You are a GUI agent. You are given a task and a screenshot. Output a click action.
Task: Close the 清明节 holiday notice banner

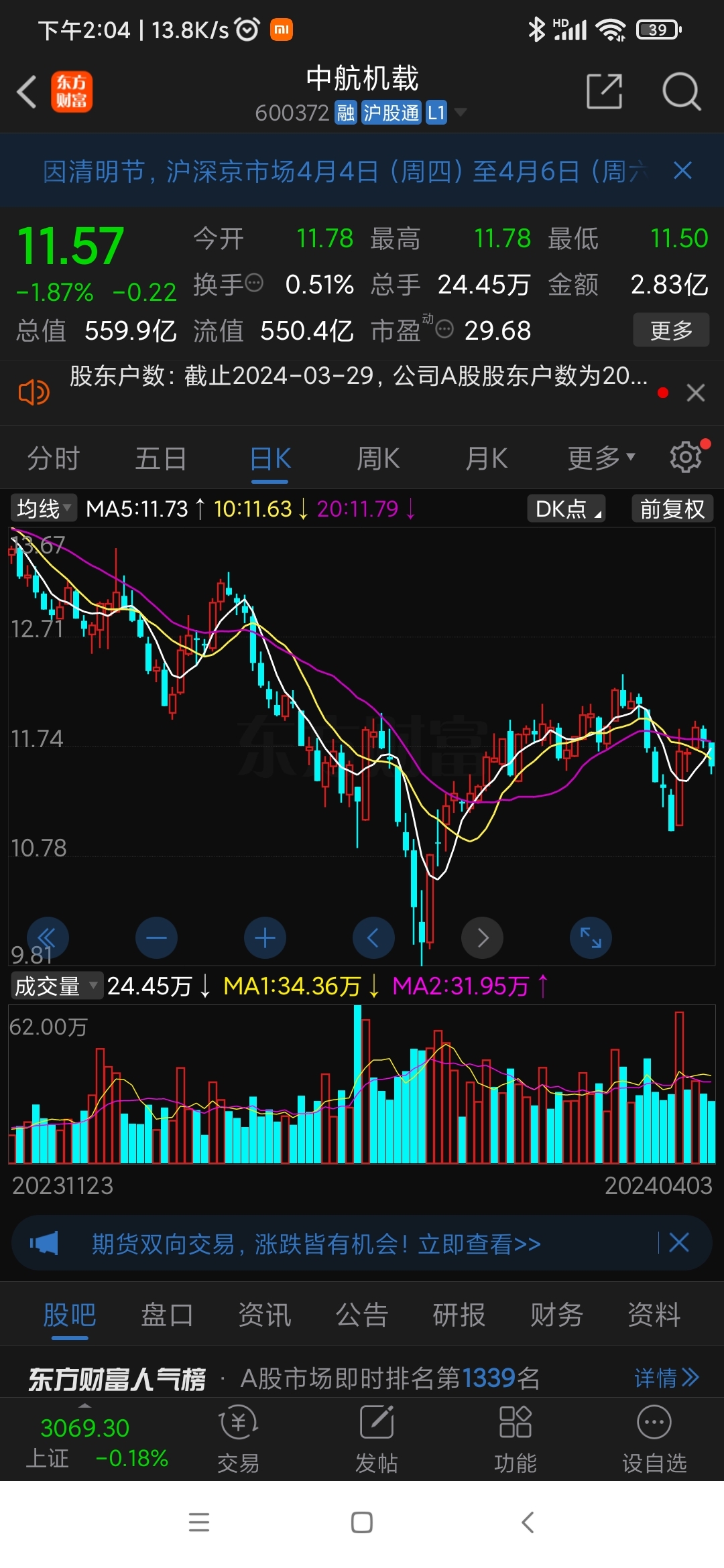click(x=682, y=171)
